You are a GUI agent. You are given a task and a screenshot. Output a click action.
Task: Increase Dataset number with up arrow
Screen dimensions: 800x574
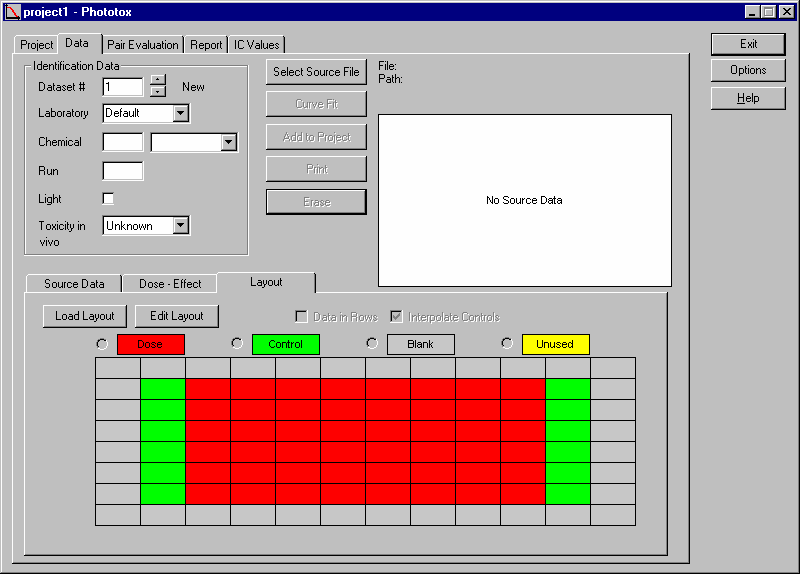(158, 80)
